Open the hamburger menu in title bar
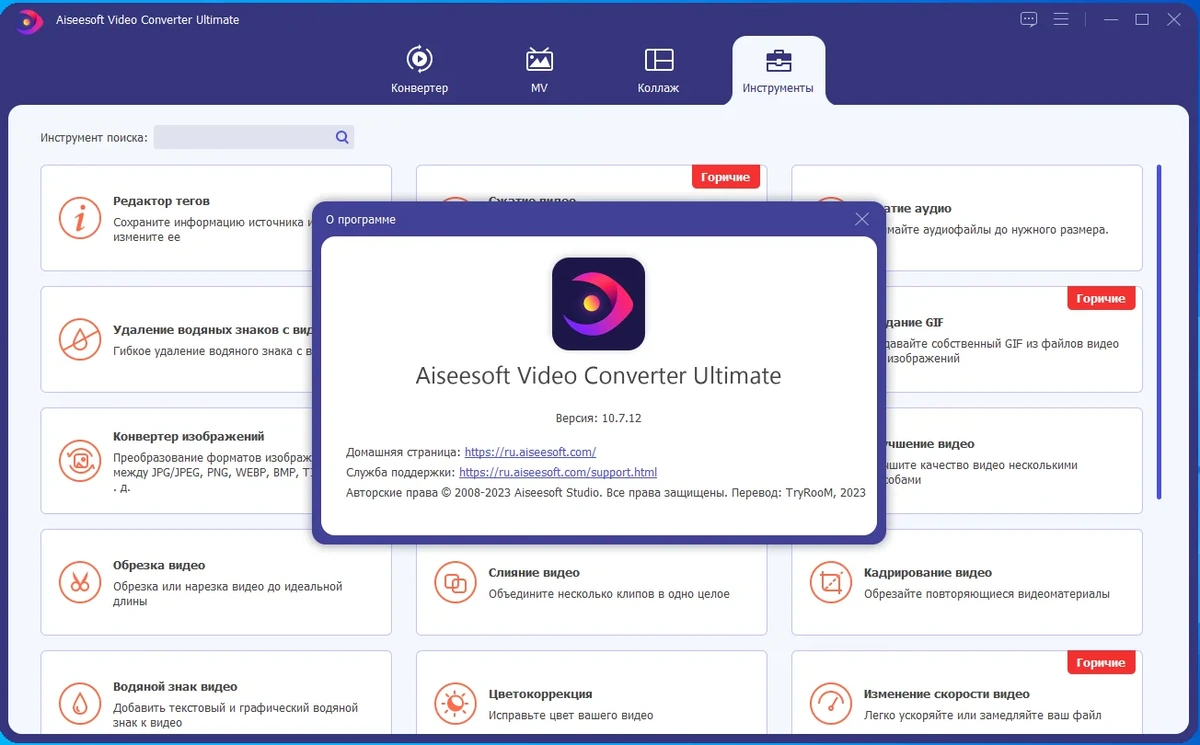The image size is (1200, 745). click(1061, 19)
